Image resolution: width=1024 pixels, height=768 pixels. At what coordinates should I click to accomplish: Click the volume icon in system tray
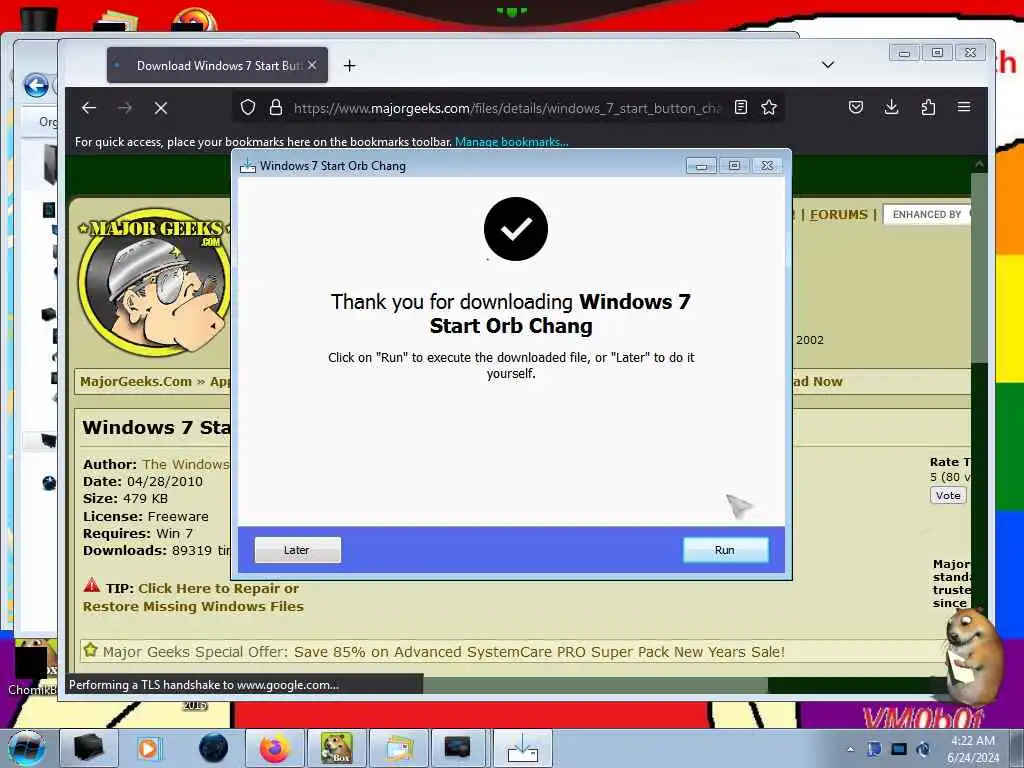pos(923,749)
